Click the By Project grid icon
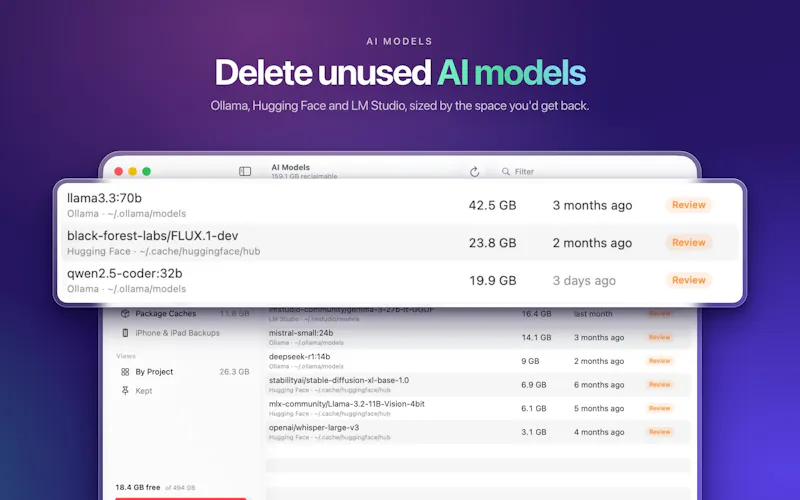This screenshot has height=500, width=800. [x=125, y=372]
